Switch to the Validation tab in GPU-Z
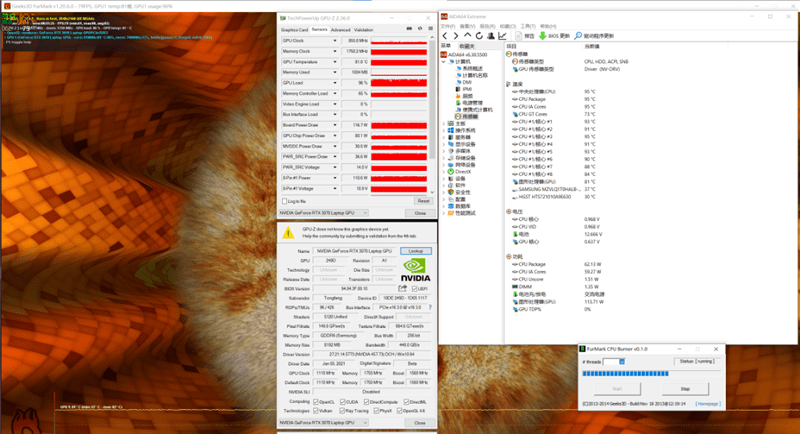The height and width of the screenshot is (434, 800). tap(364, 30)
